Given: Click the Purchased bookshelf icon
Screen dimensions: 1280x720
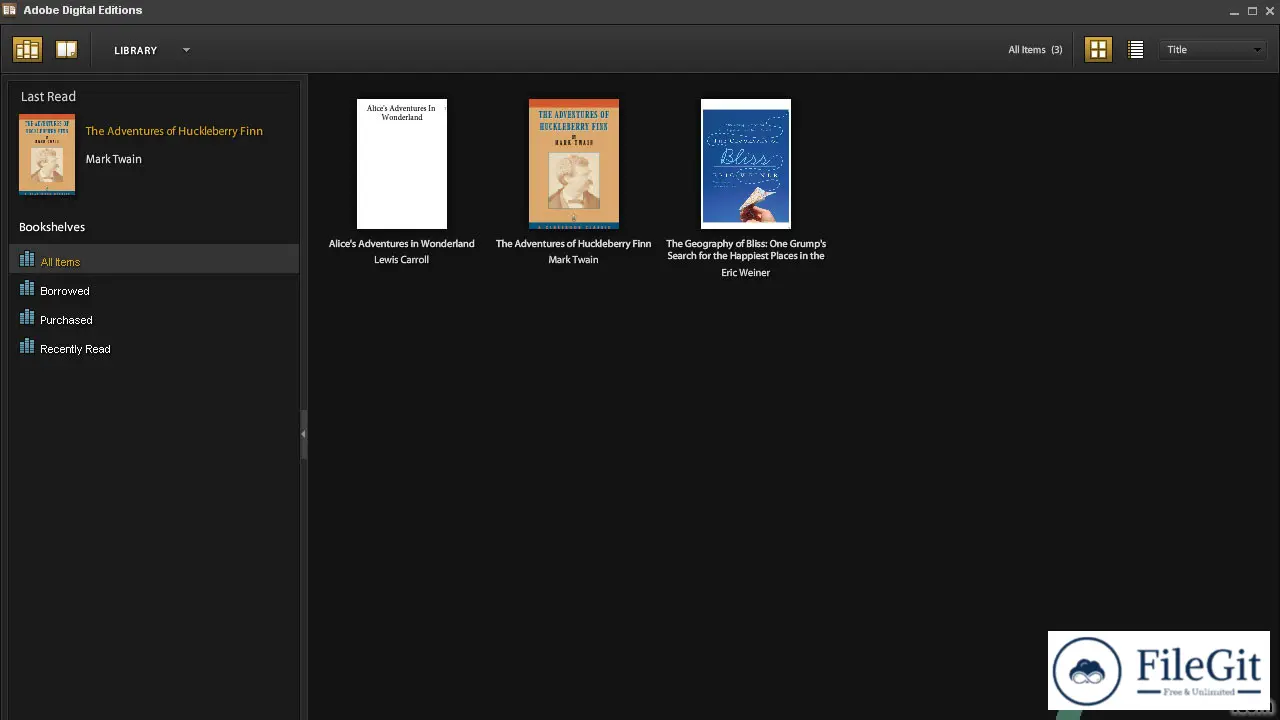Looking at the screenshot, I should coord(27,317).
